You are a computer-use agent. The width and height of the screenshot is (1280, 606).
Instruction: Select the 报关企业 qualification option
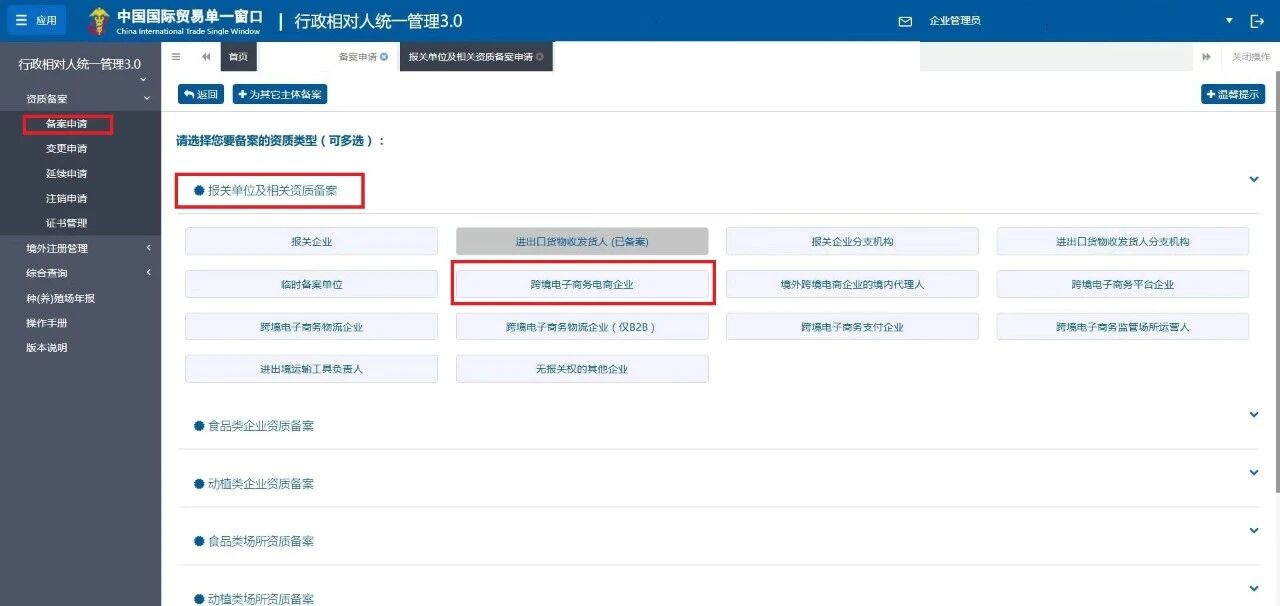point(311,240)
